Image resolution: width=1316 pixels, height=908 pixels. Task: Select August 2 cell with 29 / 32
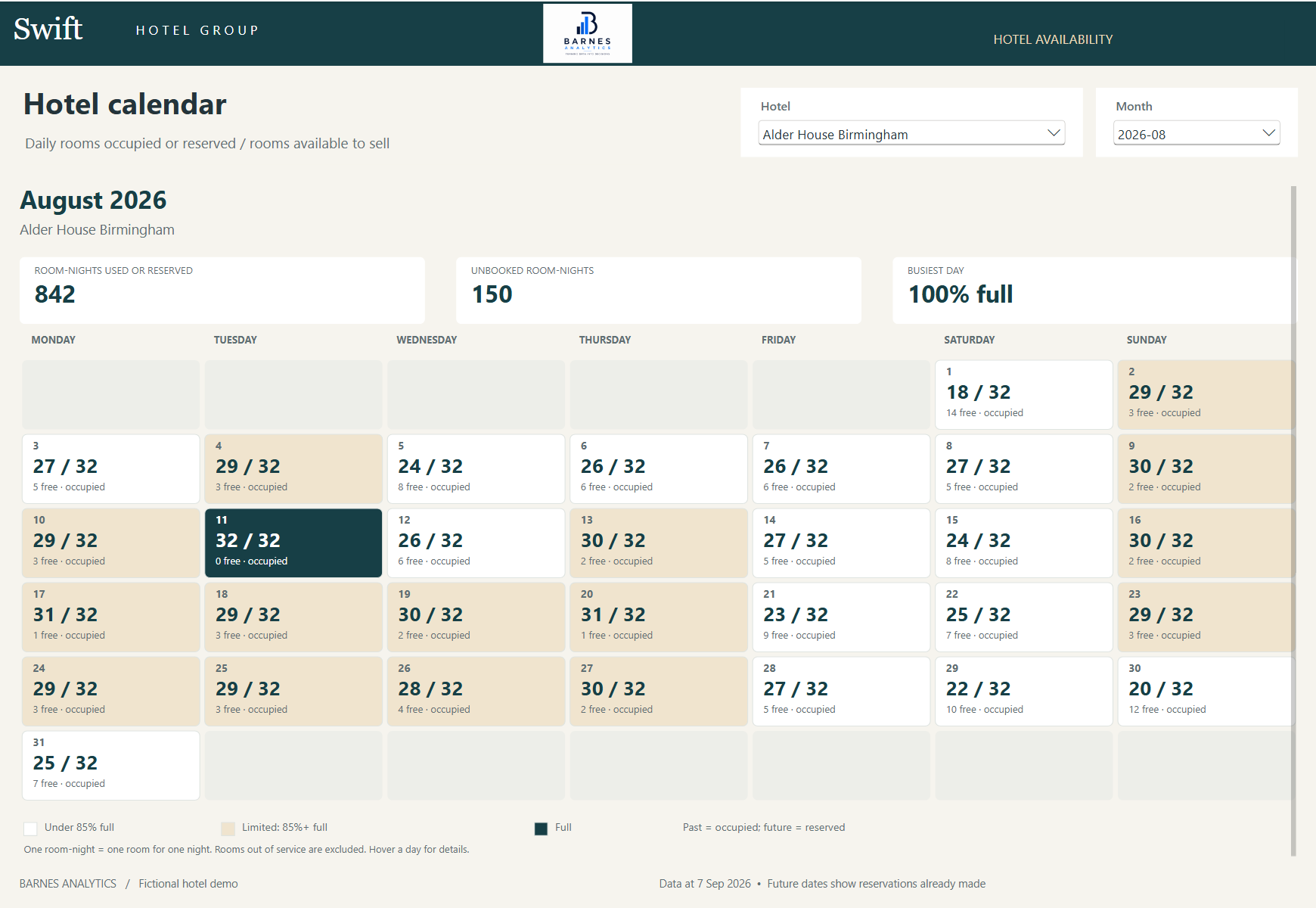(x=1206, y=394)
